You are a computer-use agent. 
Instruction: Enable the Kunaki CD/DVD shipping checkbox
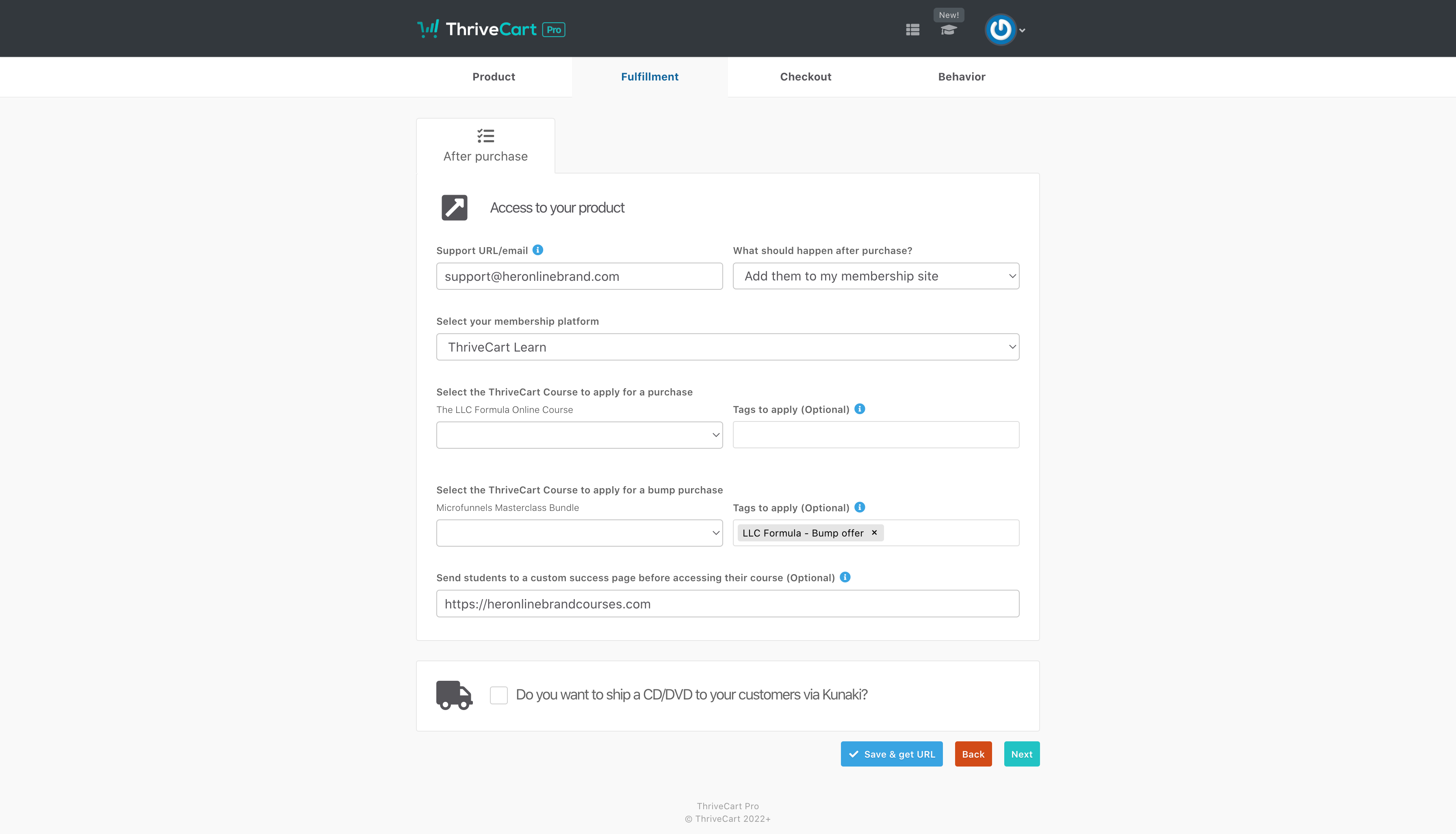tap(499, 695)
